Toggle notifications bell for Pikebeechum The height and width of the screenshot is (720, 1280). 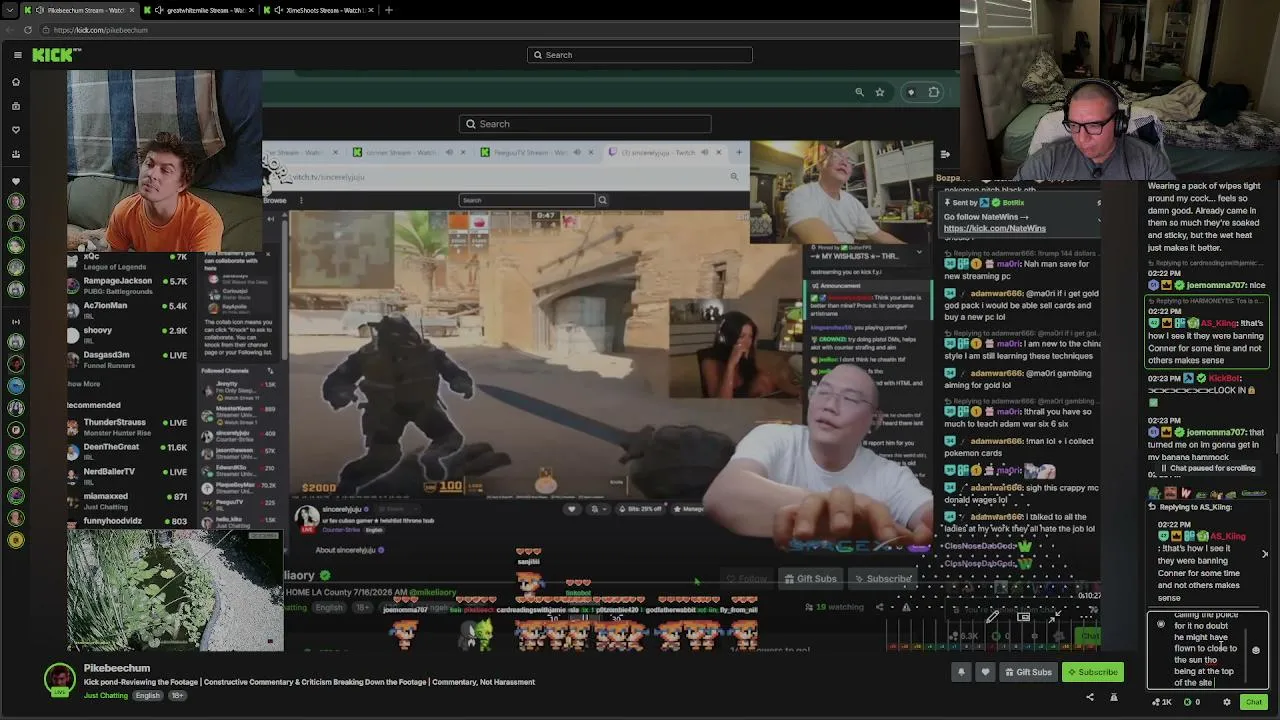click(962, 672)
